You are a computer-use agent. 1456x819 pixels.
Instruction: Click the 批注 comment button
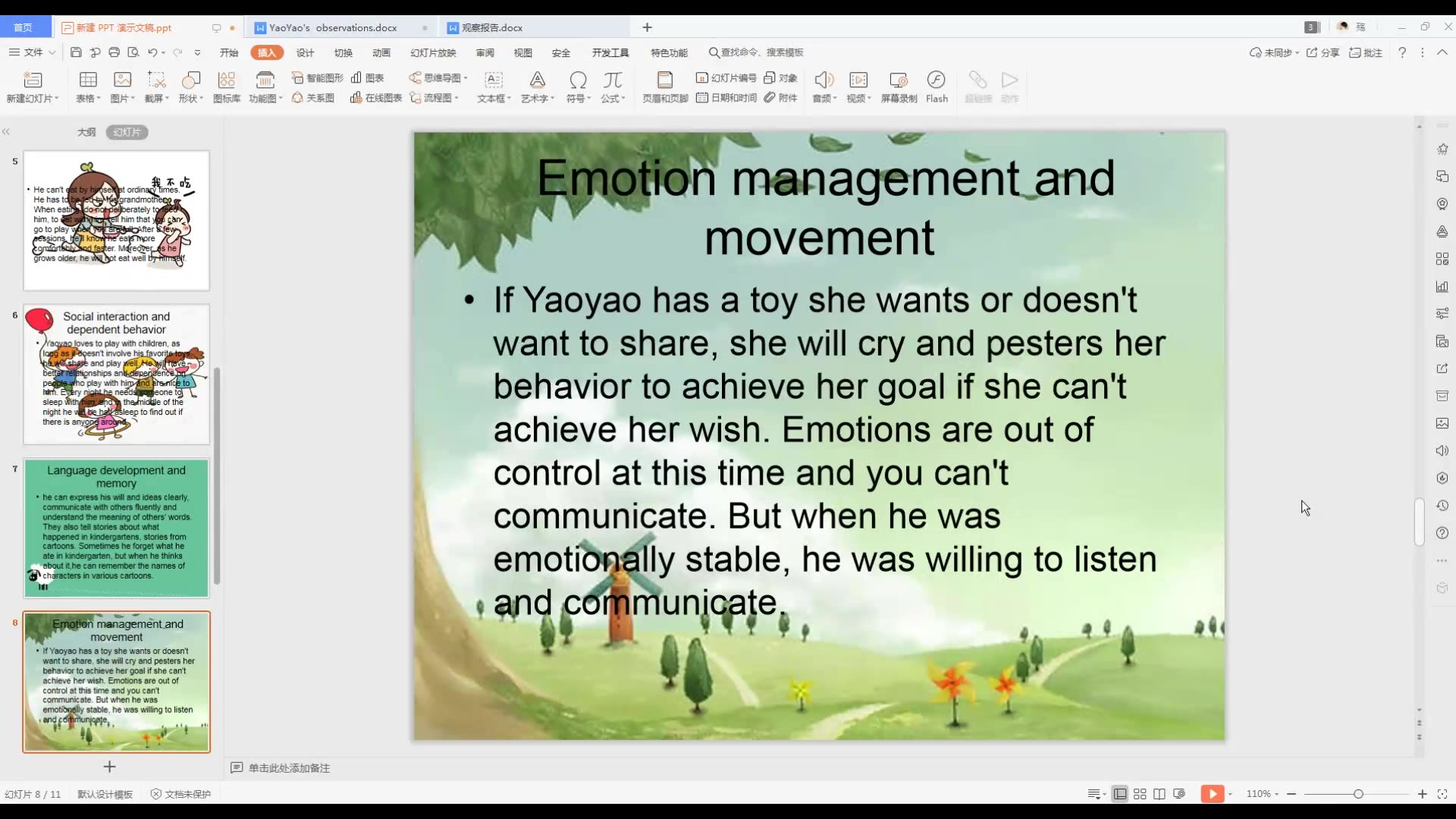pos(1366,52)
